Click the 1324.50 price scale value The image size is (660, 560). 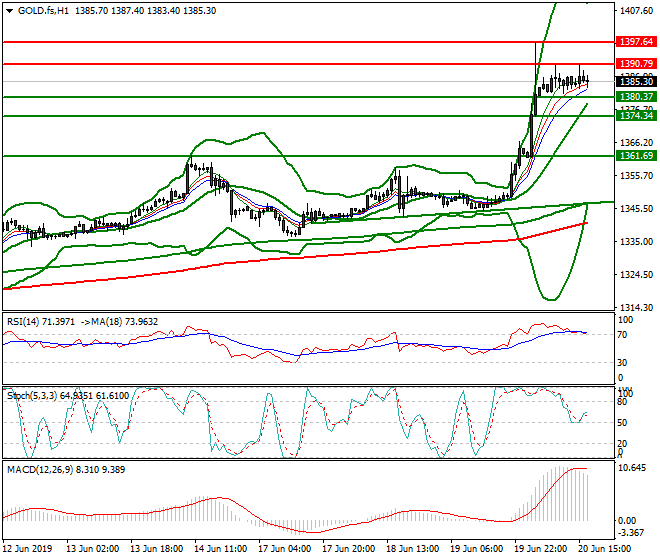point(636,275)
